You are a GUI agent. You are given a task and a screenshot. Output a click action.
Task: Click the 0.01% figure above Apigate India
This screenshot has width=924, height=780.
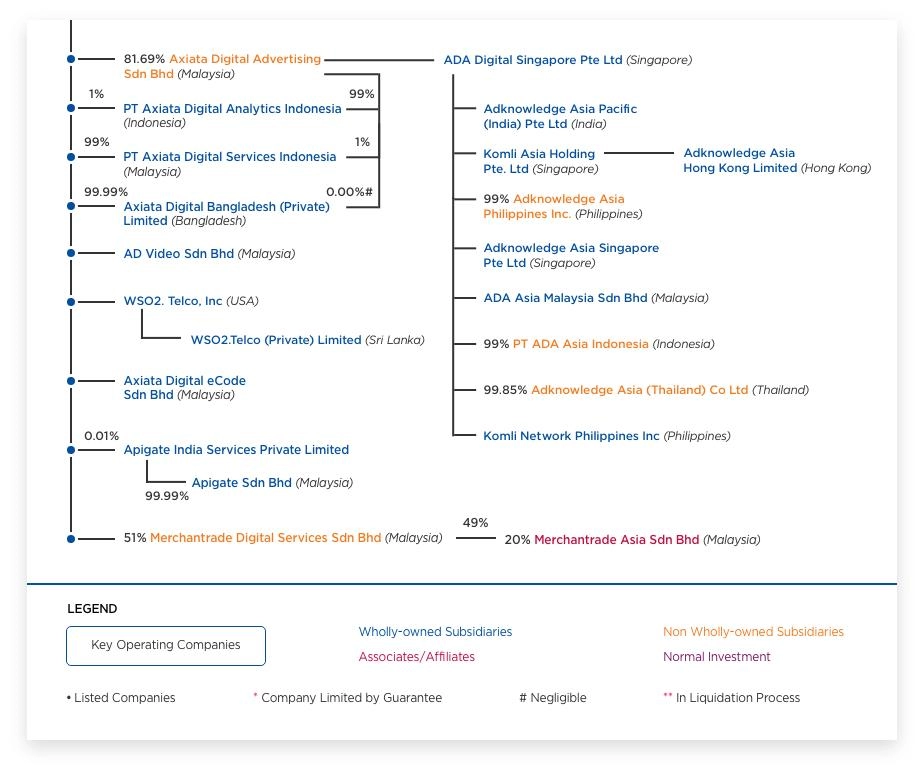tap(101, 436)
